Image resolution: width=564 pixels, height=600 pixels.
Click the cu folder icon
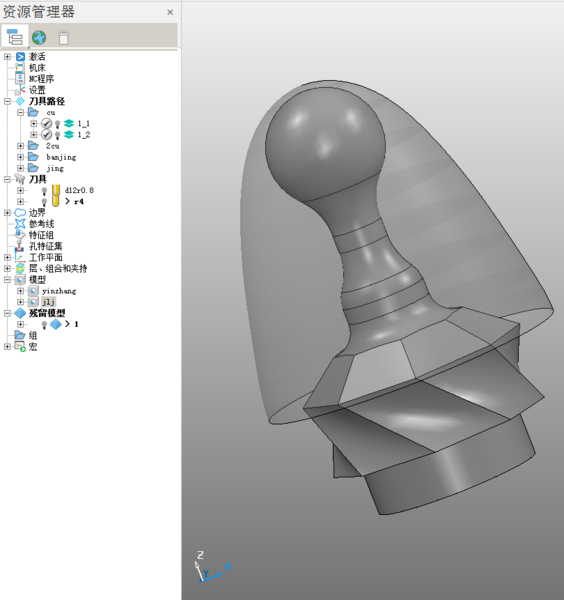pos(33,112)
